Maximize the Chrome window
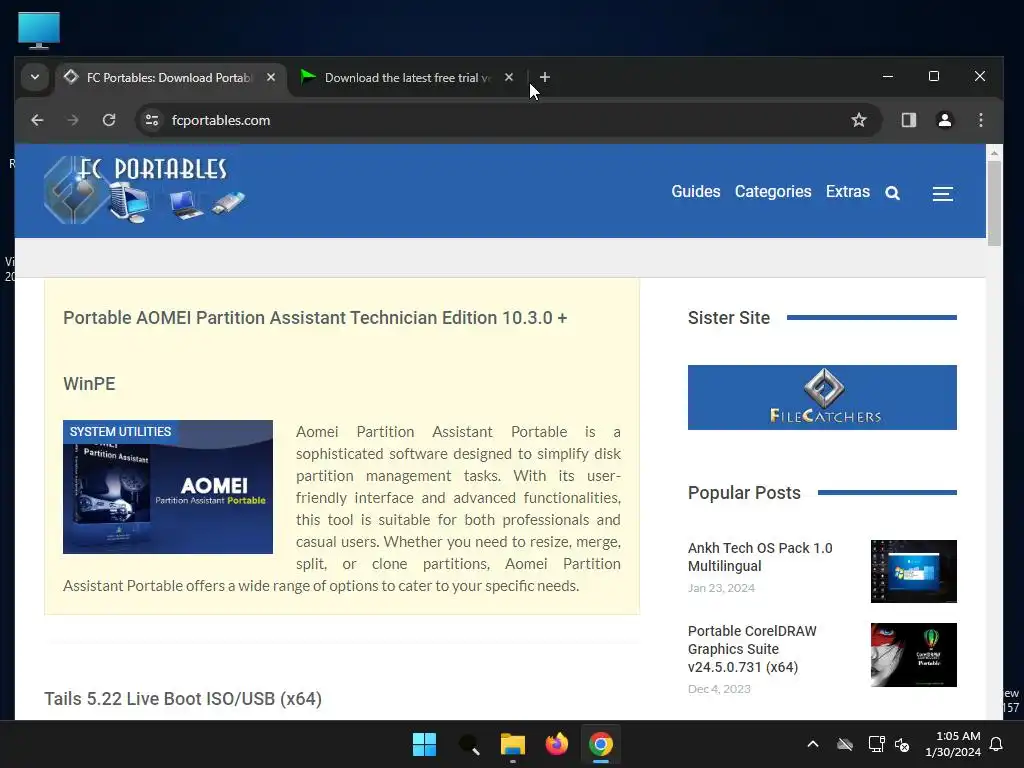The image size is (1024, 768). pos(934,76)
